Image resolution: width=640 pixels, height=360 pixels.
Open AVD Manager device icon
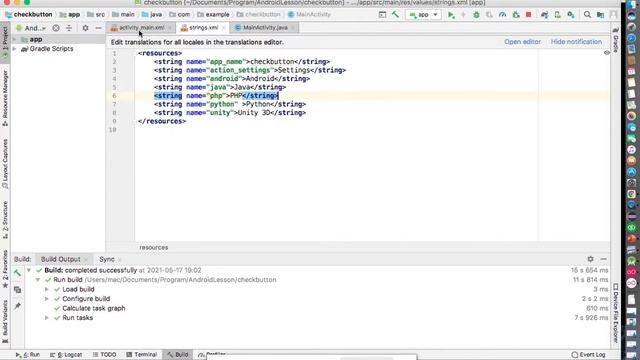[x=557, y=15]
